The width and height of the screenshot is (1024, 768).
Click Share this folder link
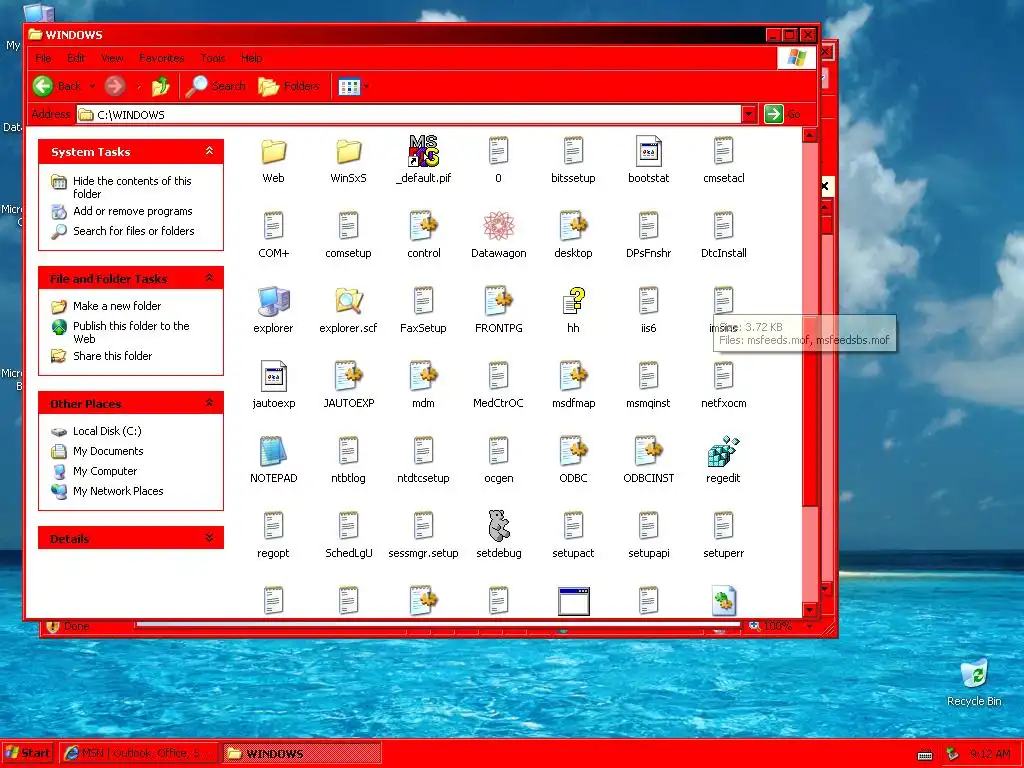coord(112,356)
